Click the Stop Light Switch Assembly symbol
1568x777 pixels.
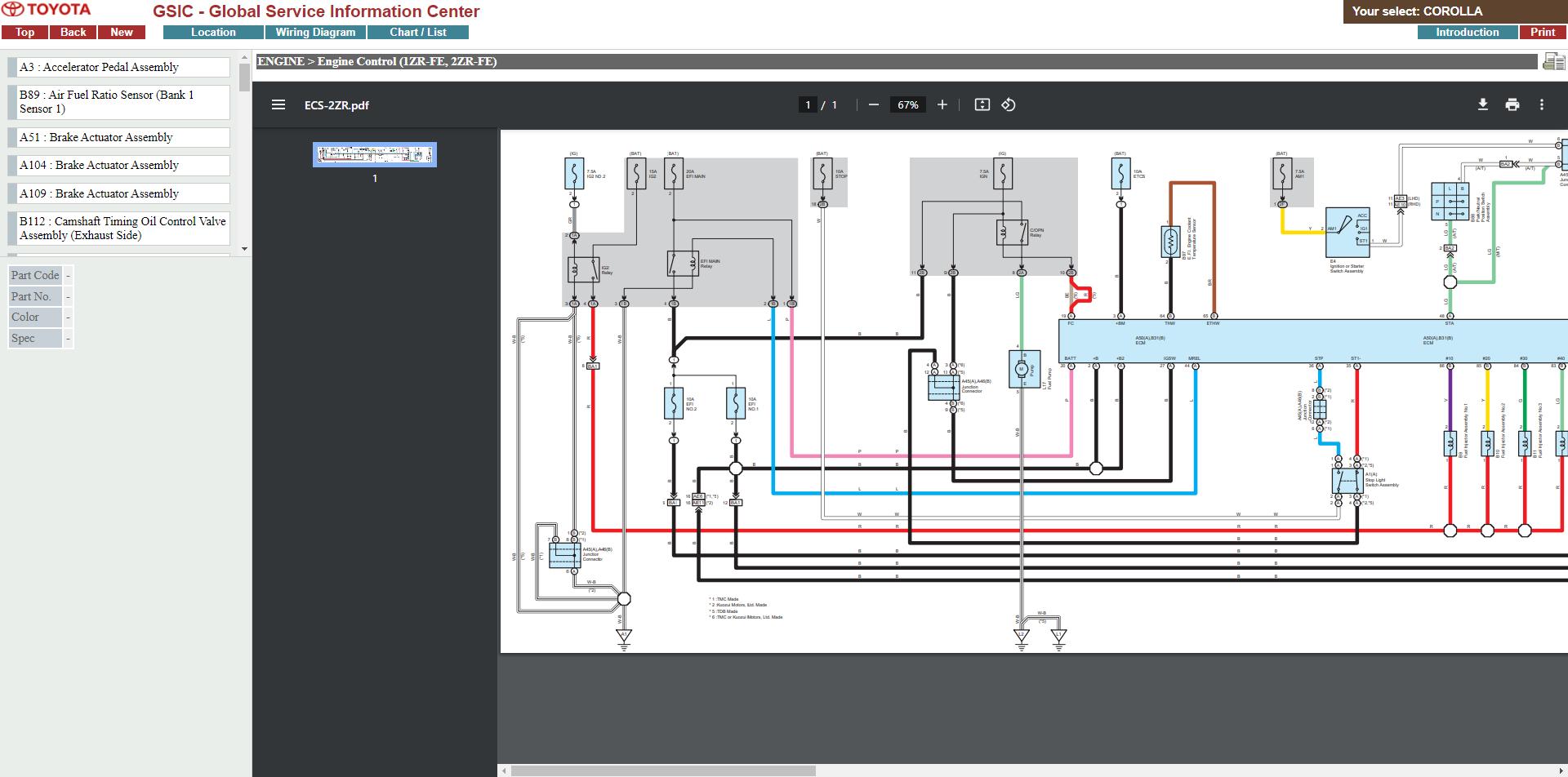[1346, 480]
